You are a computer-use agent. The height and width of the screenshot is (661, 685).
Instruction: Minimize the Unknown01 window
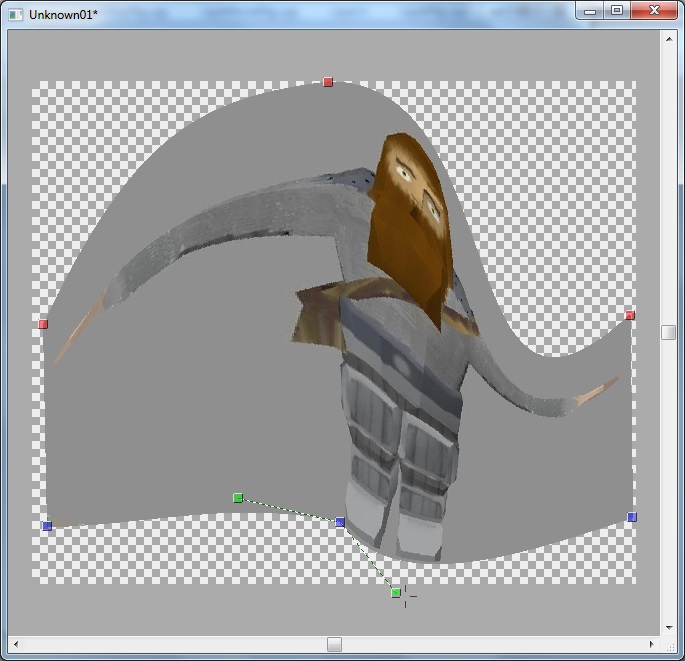point(591,11)
